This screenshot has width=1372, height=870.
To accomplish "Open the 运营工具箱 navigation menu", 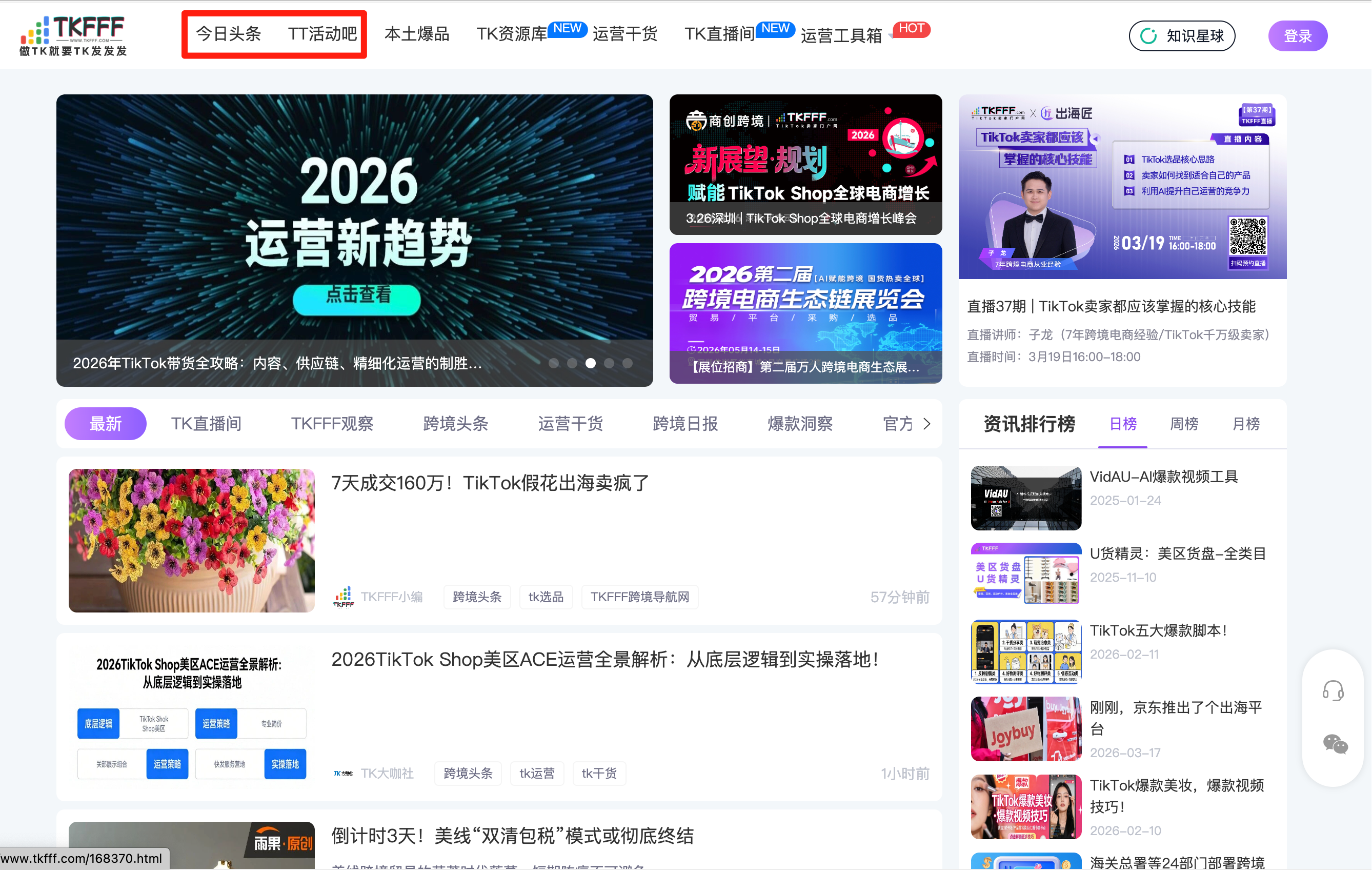I will tap(841, 35).
